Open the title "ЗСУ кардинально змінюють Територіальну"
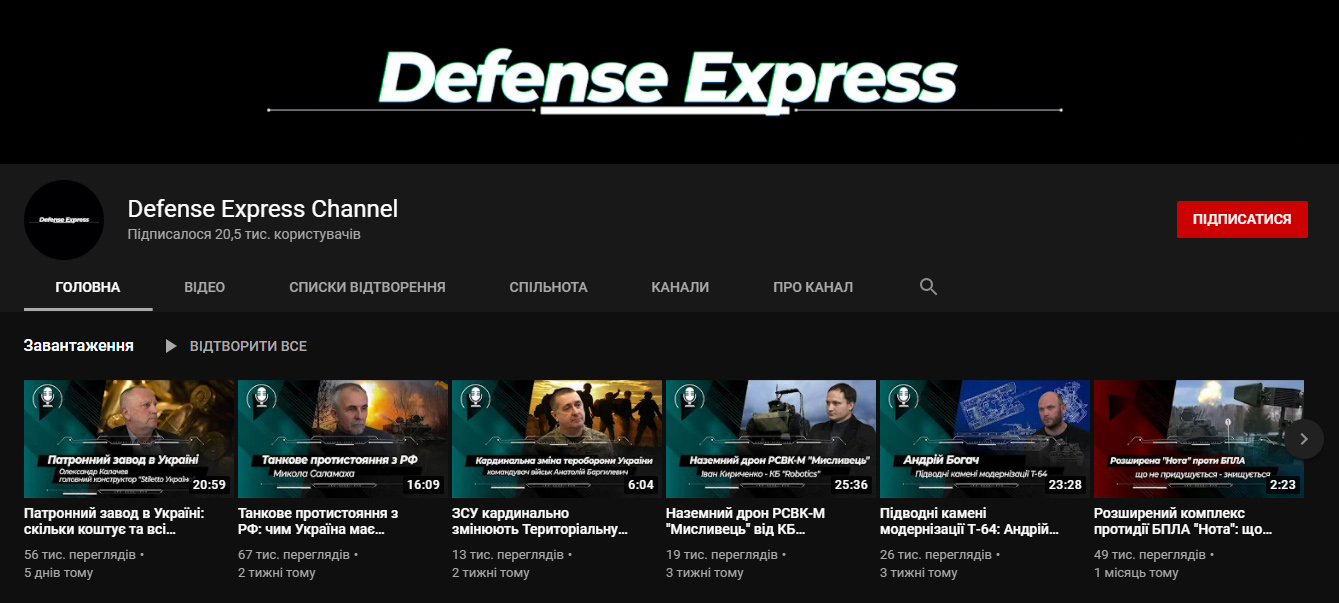 click(539, 521)
